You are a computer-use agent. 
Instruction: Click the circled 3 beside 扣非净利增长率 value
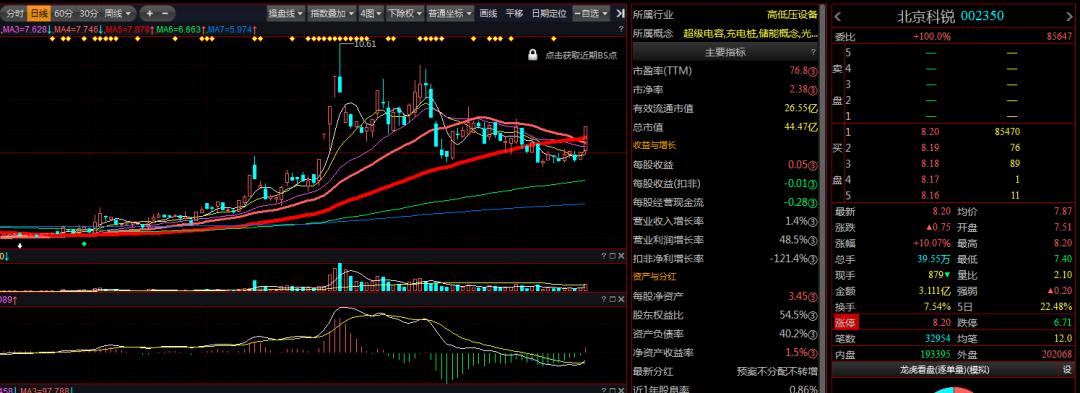813,259
